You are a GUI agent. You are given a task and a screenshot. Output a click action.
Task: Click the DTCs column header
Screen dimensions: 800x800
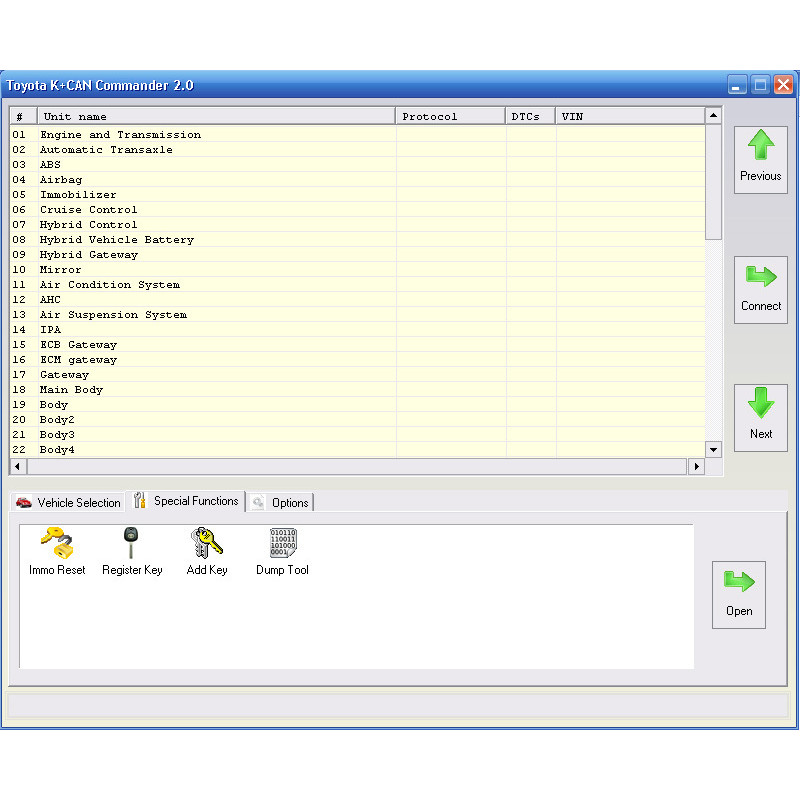pyautogui.click(x=530, y=117)
